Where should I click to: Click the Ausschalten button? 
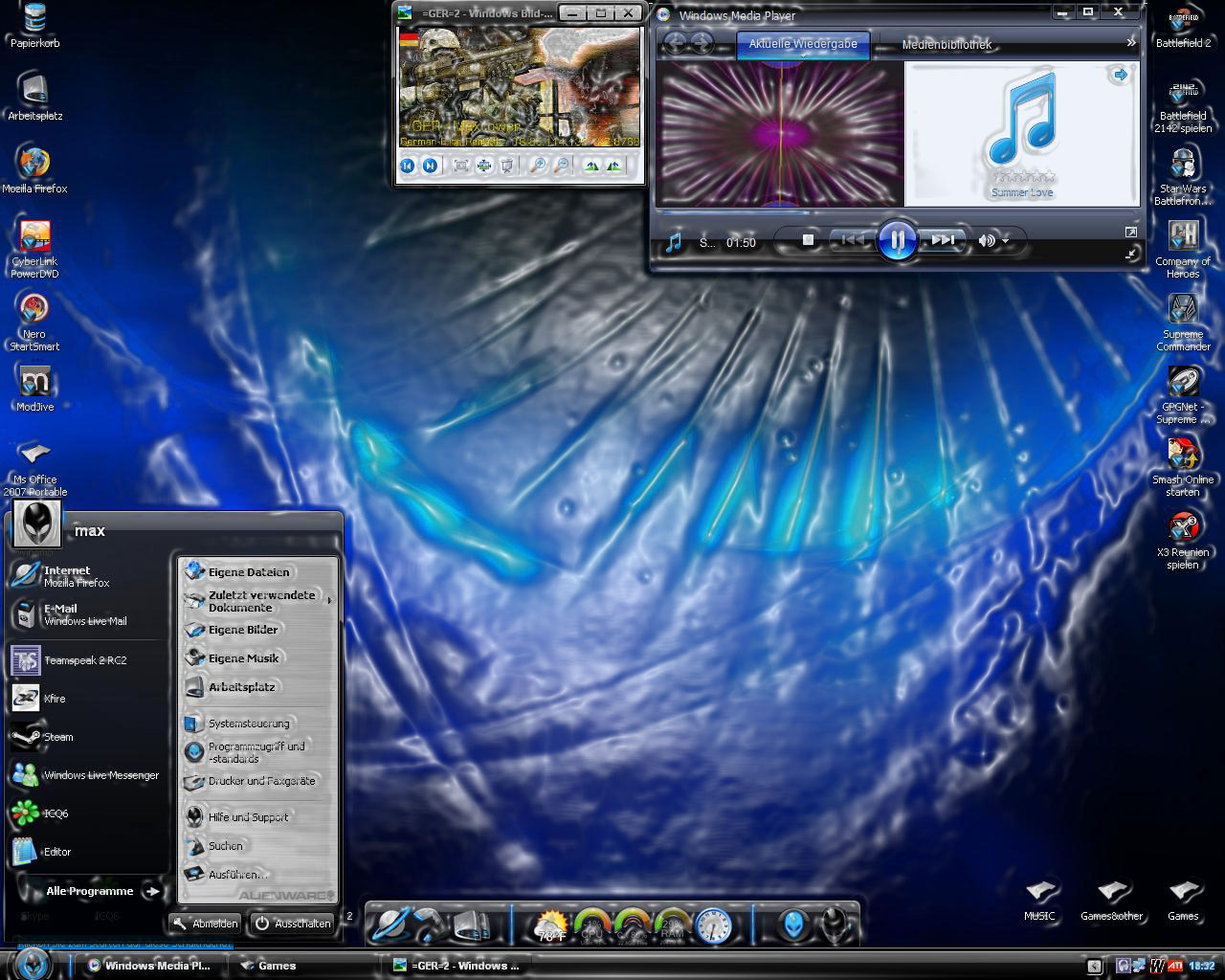[292, 924]
